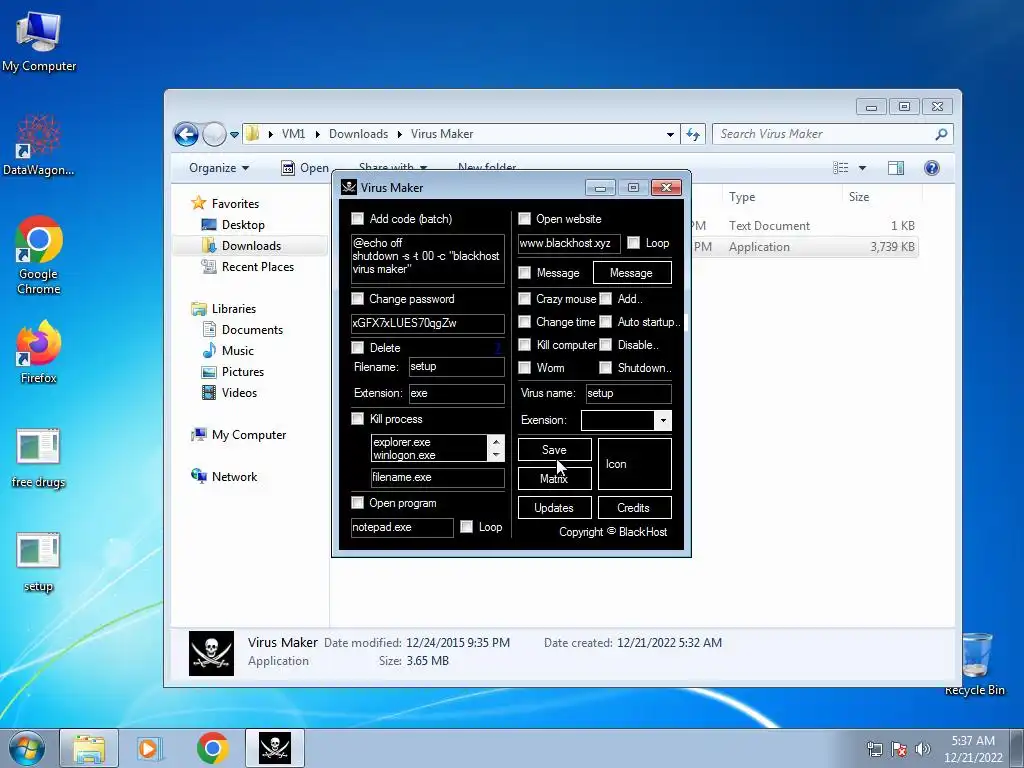1024x768 pixels.
Task: Expand breadcrumb arrow after Downloads
Action: pyautogui.click(x=400, y=135)
